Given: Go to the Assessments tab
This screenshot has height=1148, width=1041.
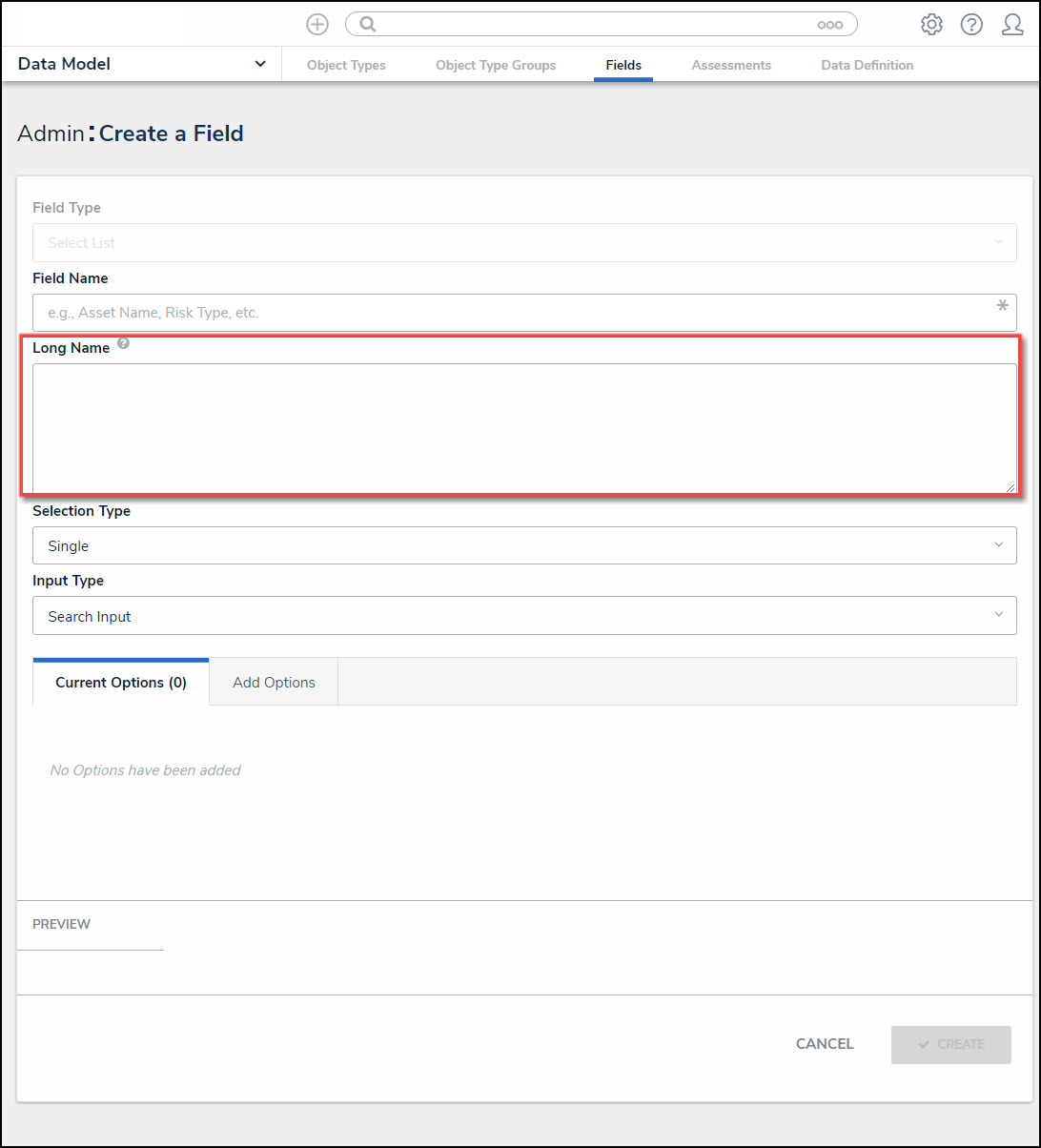Looking at the screenshot, I should [x=731, y=65].
